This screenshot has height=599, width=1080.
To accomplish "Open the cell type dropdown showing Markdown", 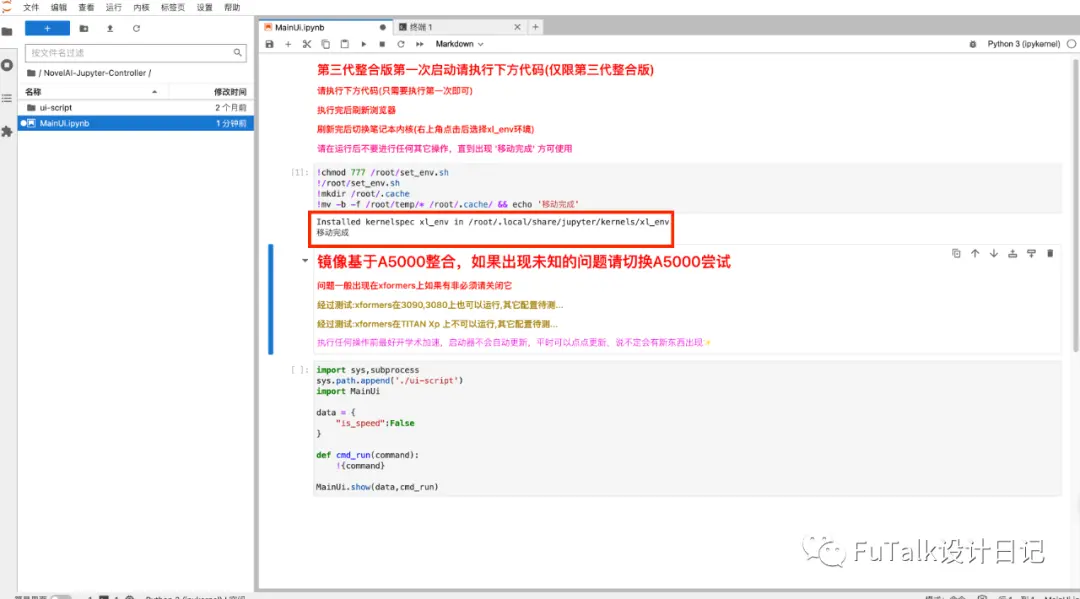I will click(x=459, y=44).
